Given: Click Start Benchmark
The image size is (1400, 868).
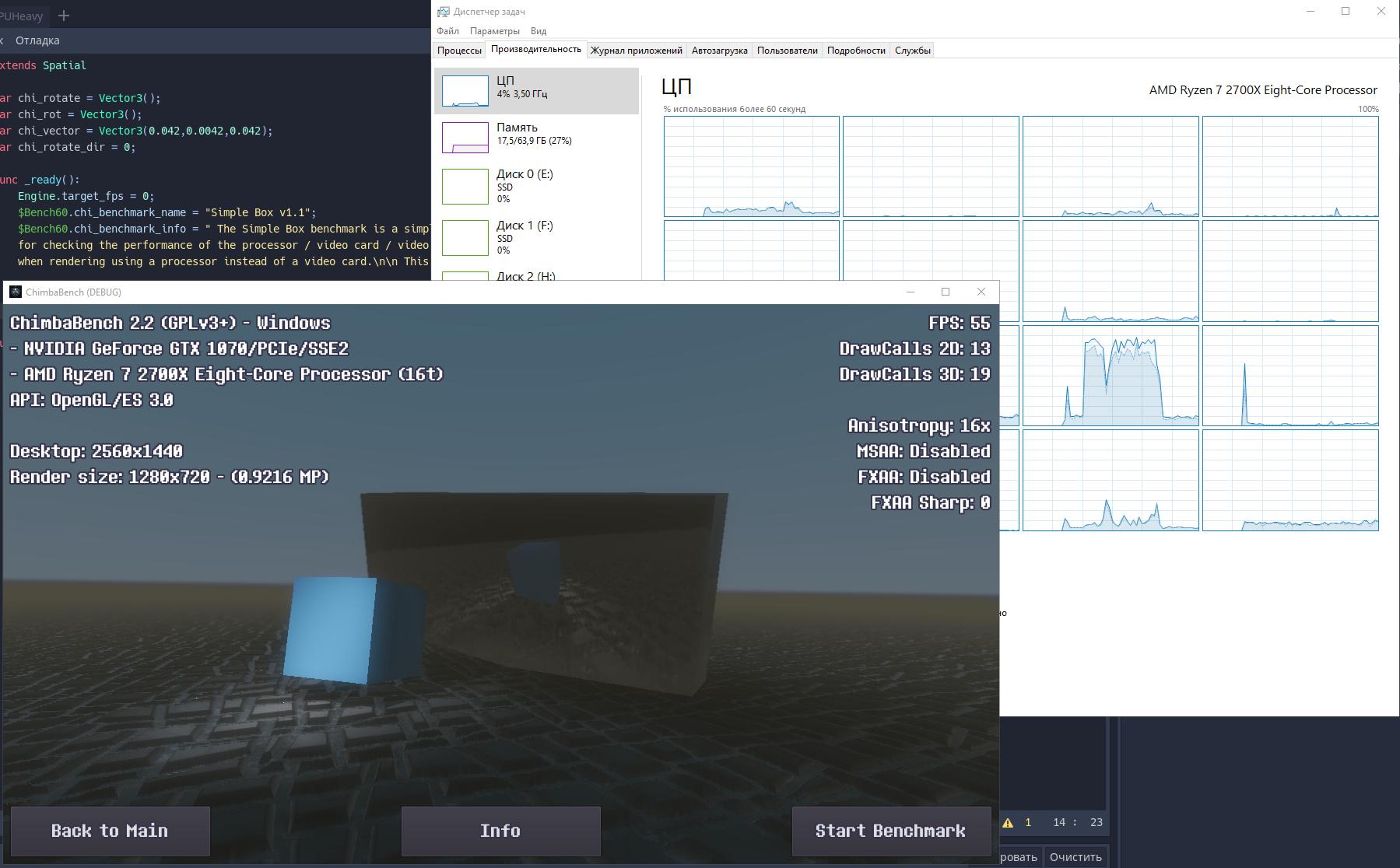Looking at the screenshot, I should coord(891,831).
